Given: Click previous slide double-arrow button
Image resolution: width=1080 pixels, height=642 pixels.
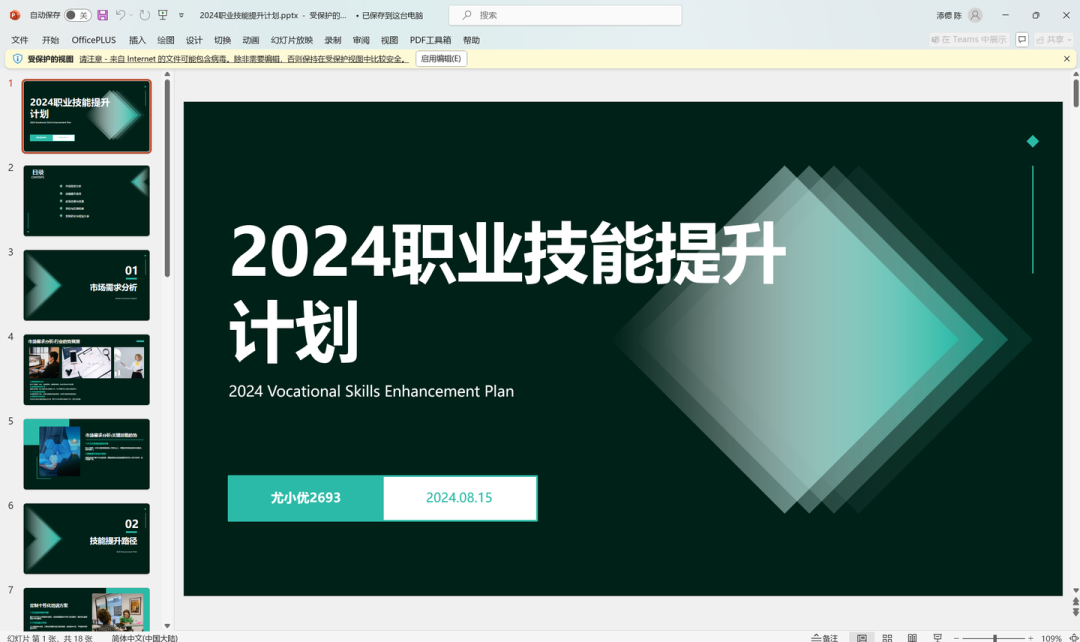Looking at the screenshot, I should pos(1076,602).
